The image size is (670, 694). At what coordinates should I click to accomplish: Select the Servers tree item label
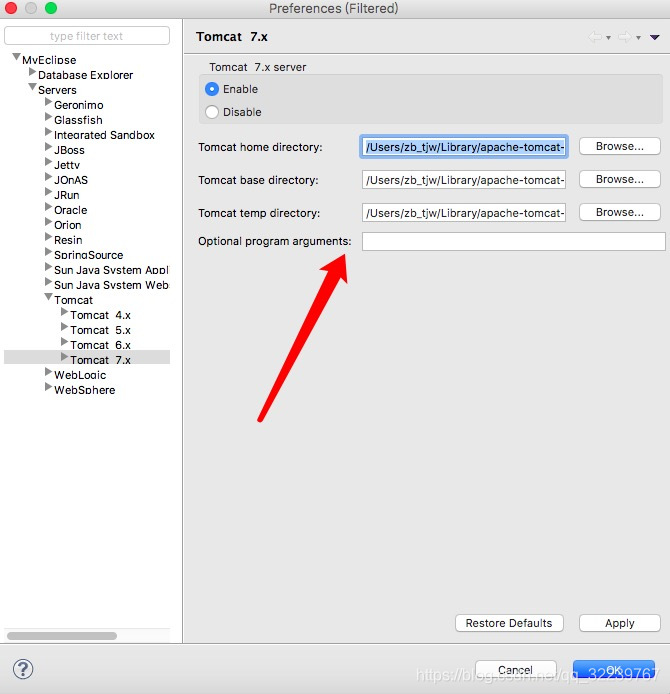click(57, 90)
